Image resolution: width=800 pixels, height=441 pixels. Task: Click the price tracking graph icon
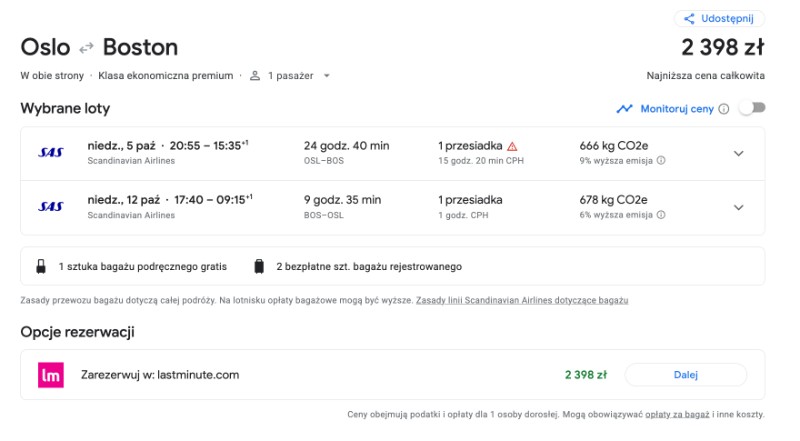[624, 109]
